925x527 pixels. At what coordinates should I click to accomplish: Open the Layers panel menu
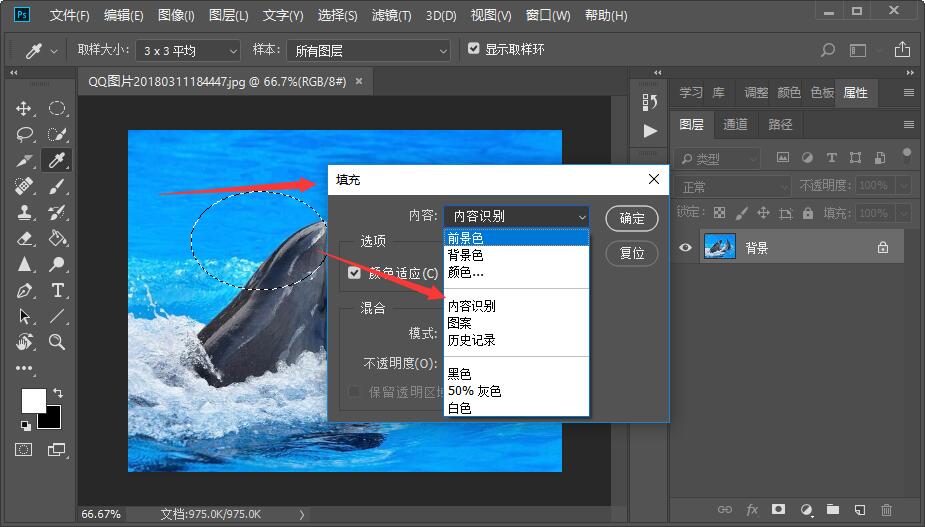tap(908, 125)
